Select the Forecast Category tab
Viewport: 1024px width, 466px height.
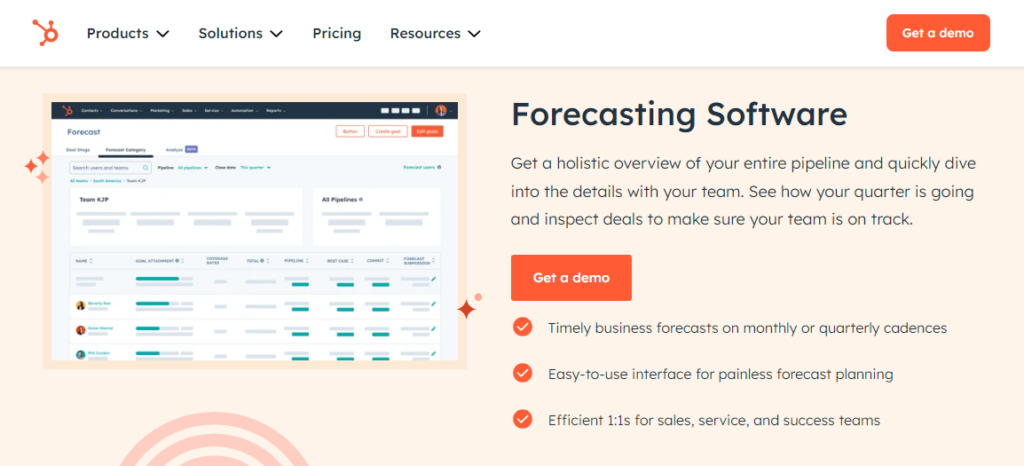click(x=126, y=149)
